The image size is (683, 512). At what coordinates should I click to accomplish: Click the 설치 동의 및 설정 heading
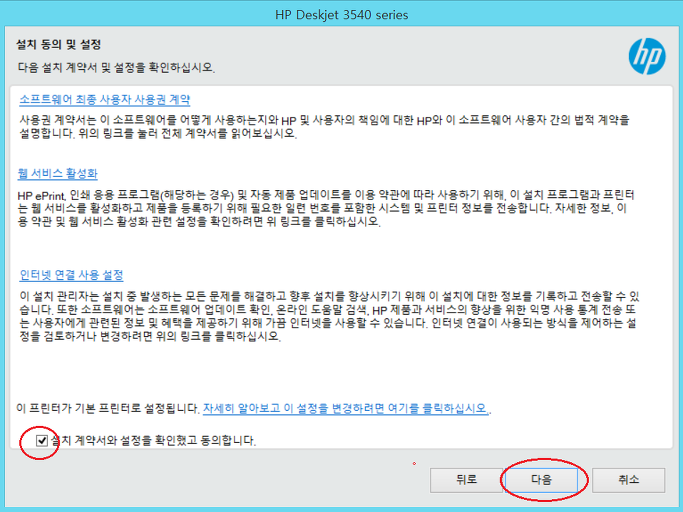59,44
